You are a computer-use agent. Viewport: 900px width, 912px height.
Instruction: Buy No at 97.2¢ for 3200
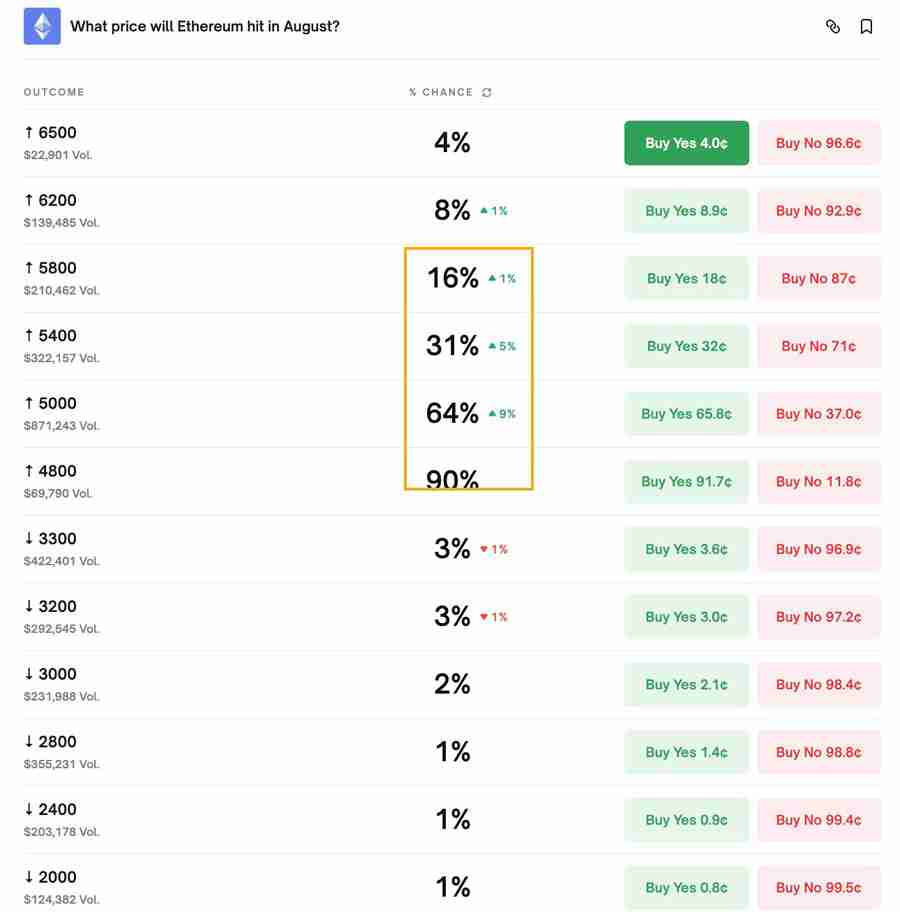[819, 617]
